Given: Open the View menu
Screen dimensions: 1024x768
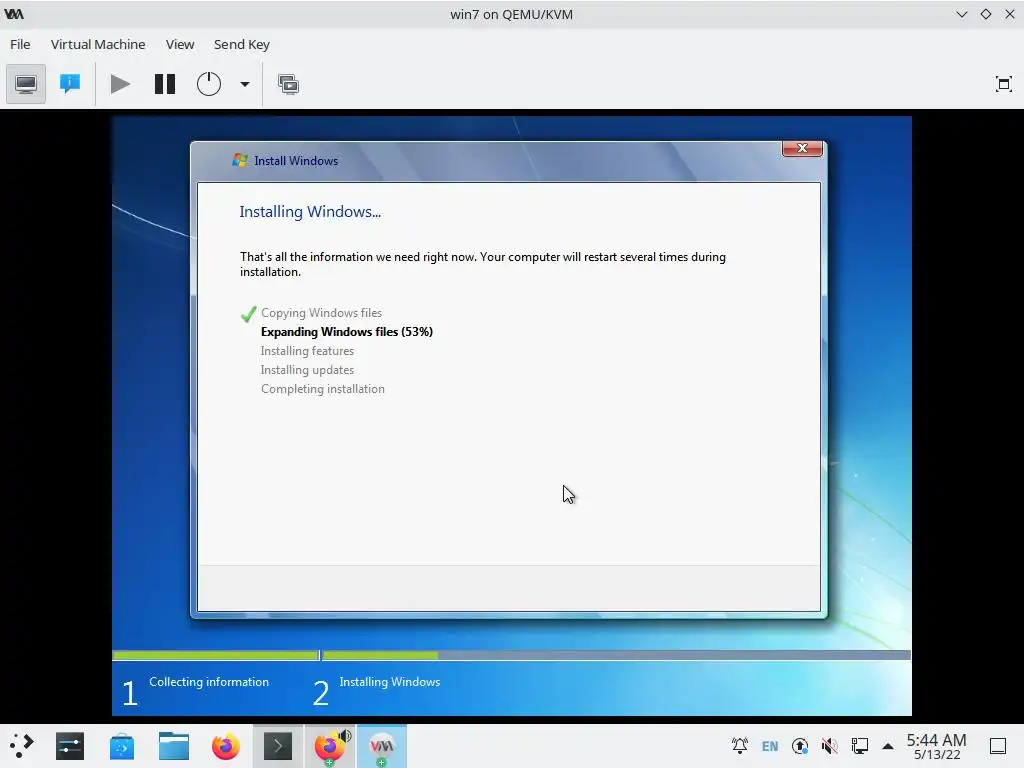Looking at the screenshot, I should 180,44.
